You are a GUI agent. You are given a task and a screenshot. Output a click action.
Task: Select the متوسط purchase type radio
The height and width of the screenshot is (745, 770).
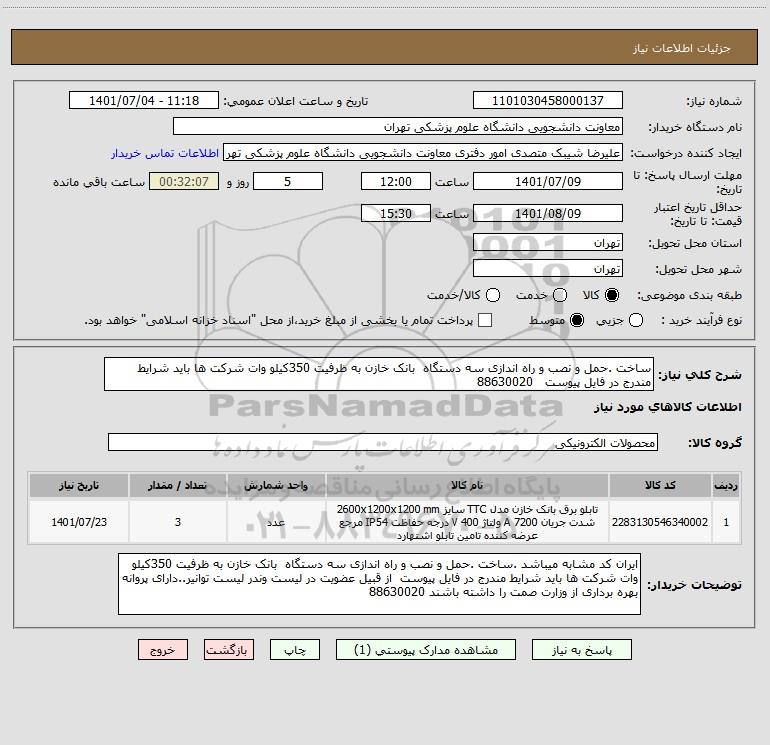coord(577,320)
